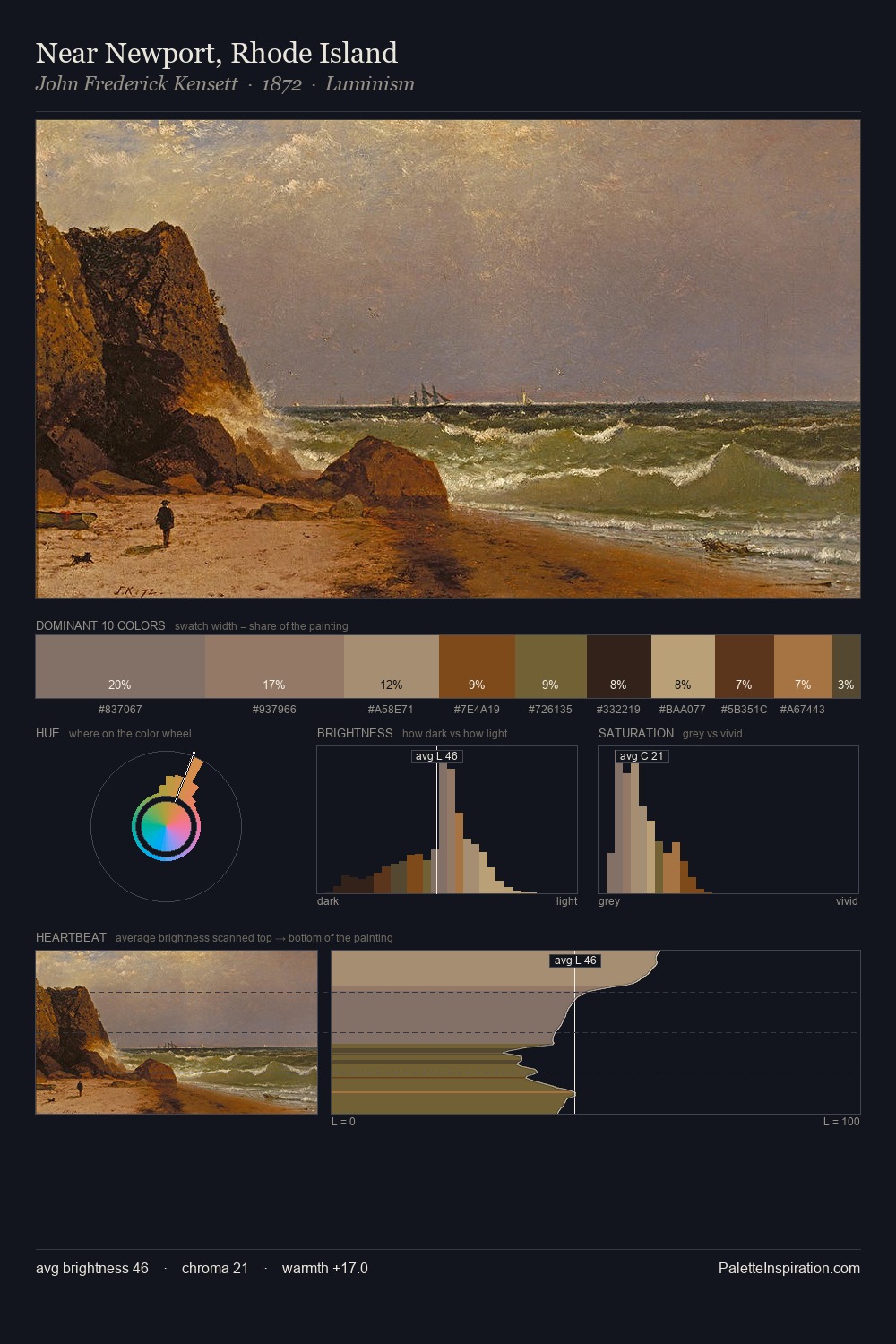Click the HUE section heading

coord(47,733)
